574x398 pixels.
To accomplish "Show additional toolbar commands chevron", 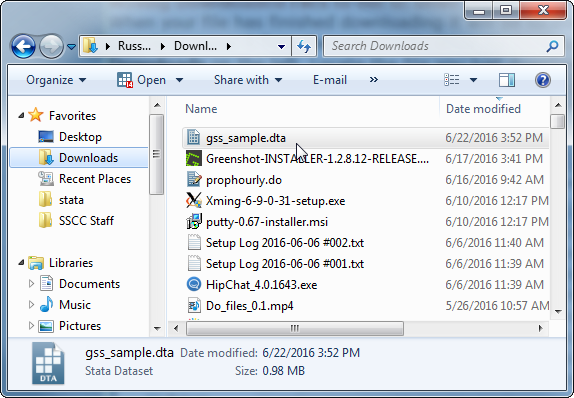I will [373, 80].
